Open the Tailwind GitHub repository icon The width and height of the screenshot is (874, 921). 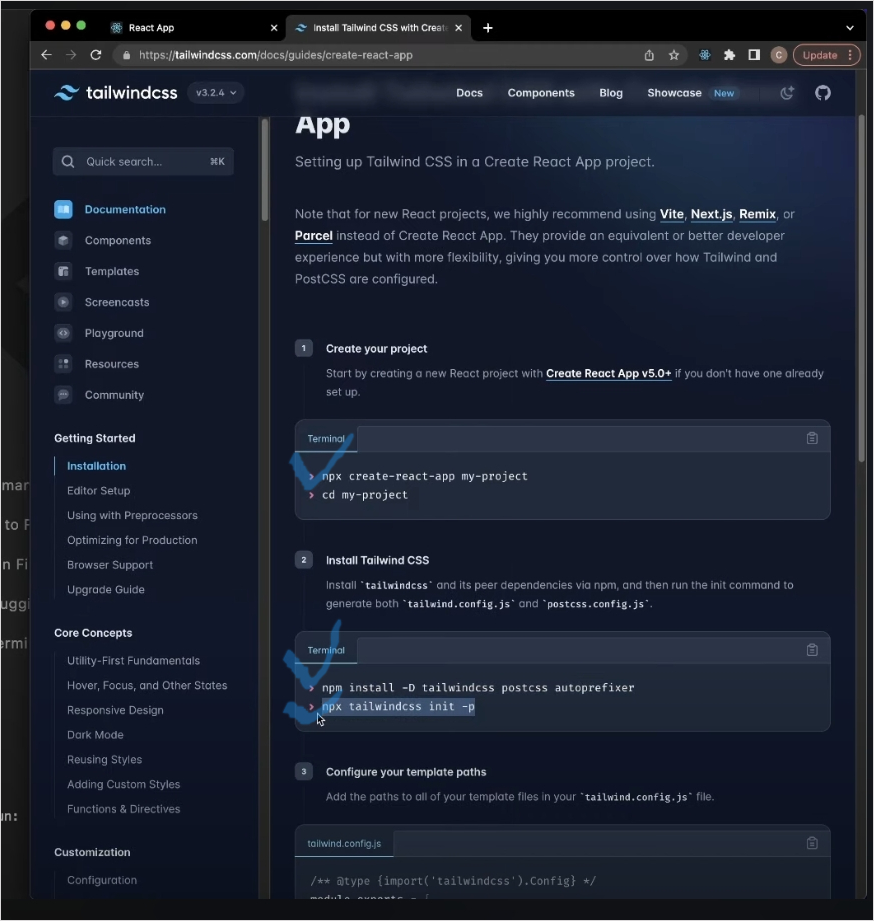coord(823,93)
